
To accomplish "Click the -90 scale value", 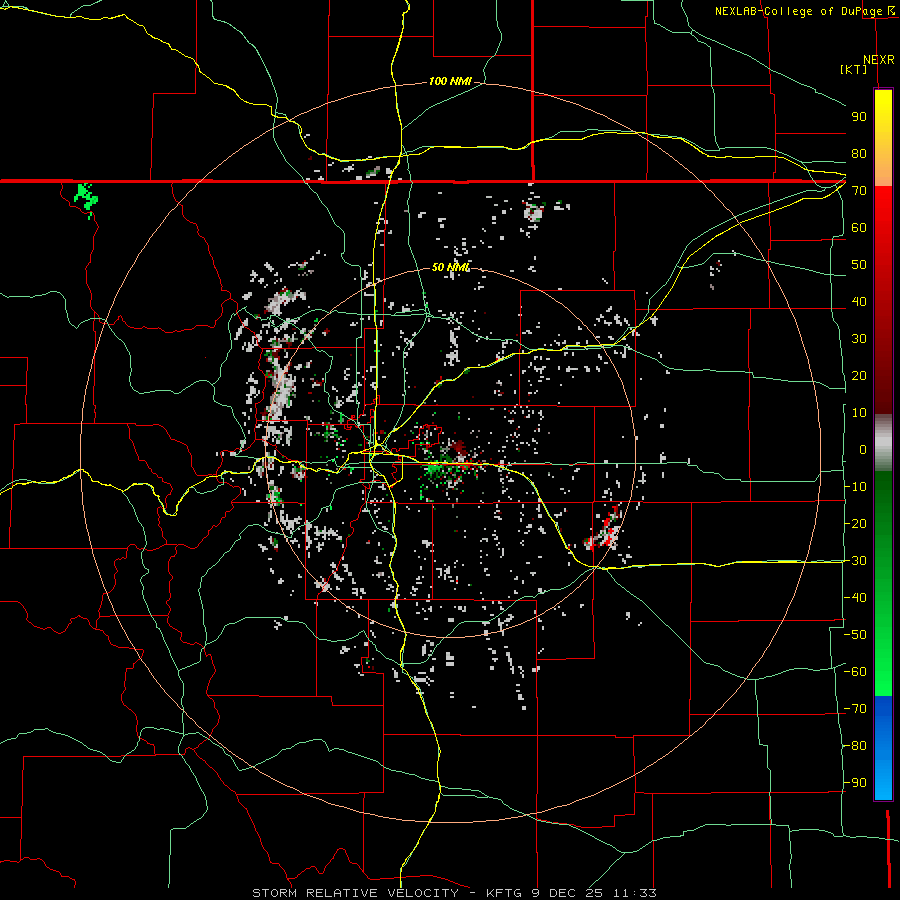I will (x=855, y=783).
